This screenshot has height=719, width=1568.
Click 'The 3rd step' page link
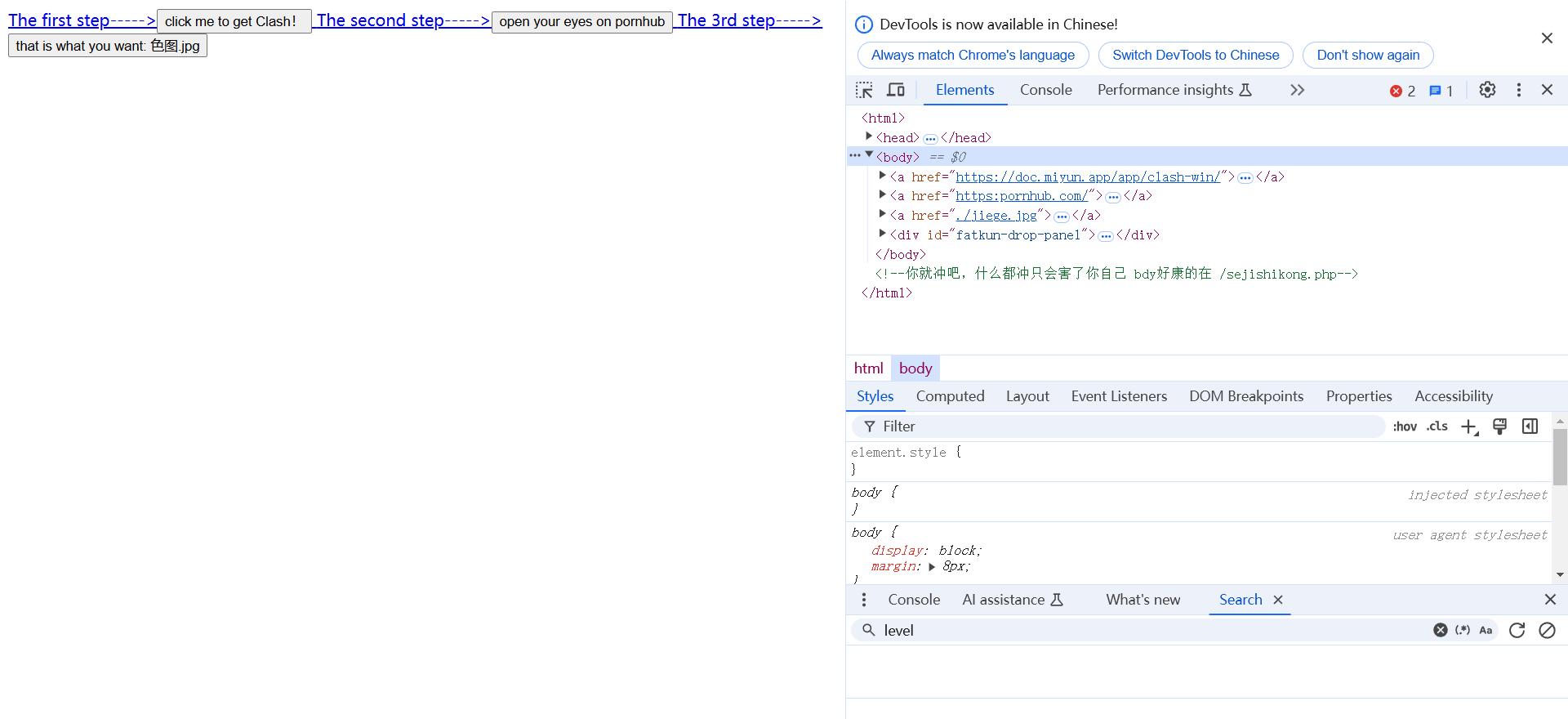tap(750, 20)
